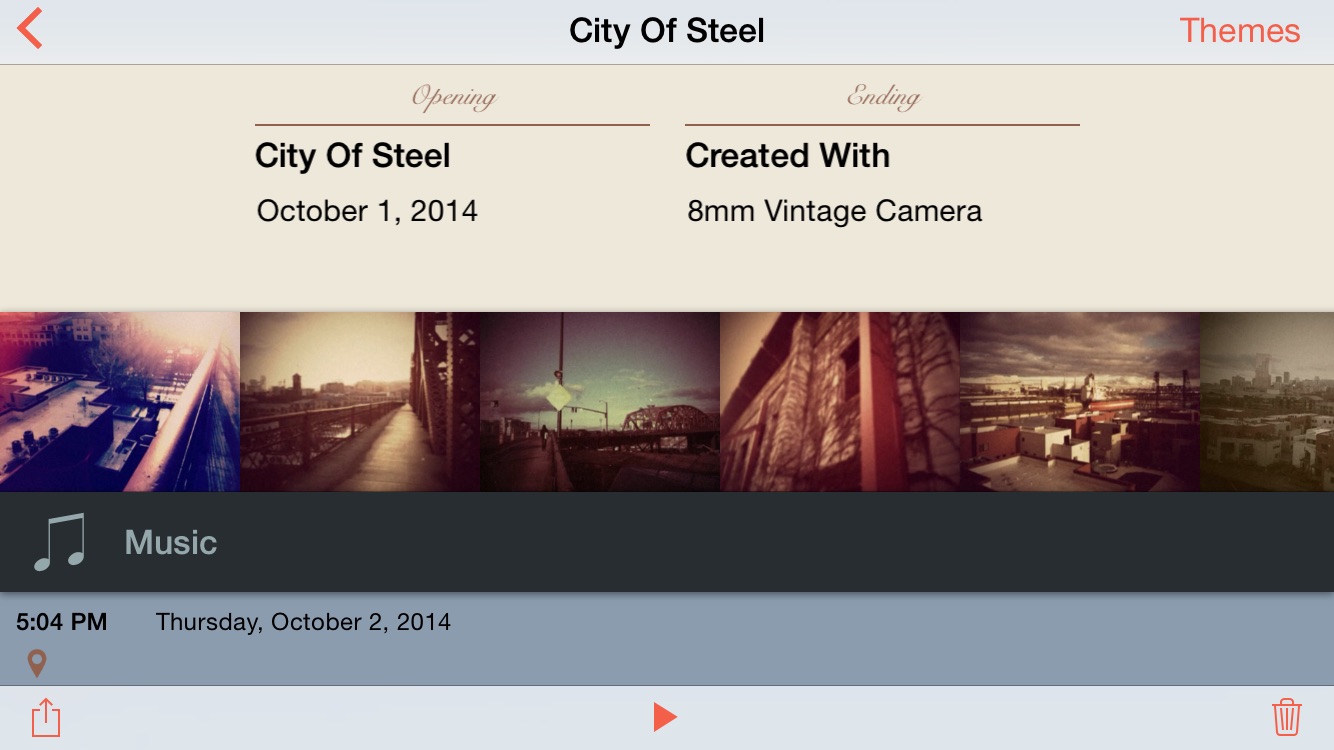The height and width of the screenshot is (750, 1334).
Task: Open the Music row
Action: coord(667,542)
